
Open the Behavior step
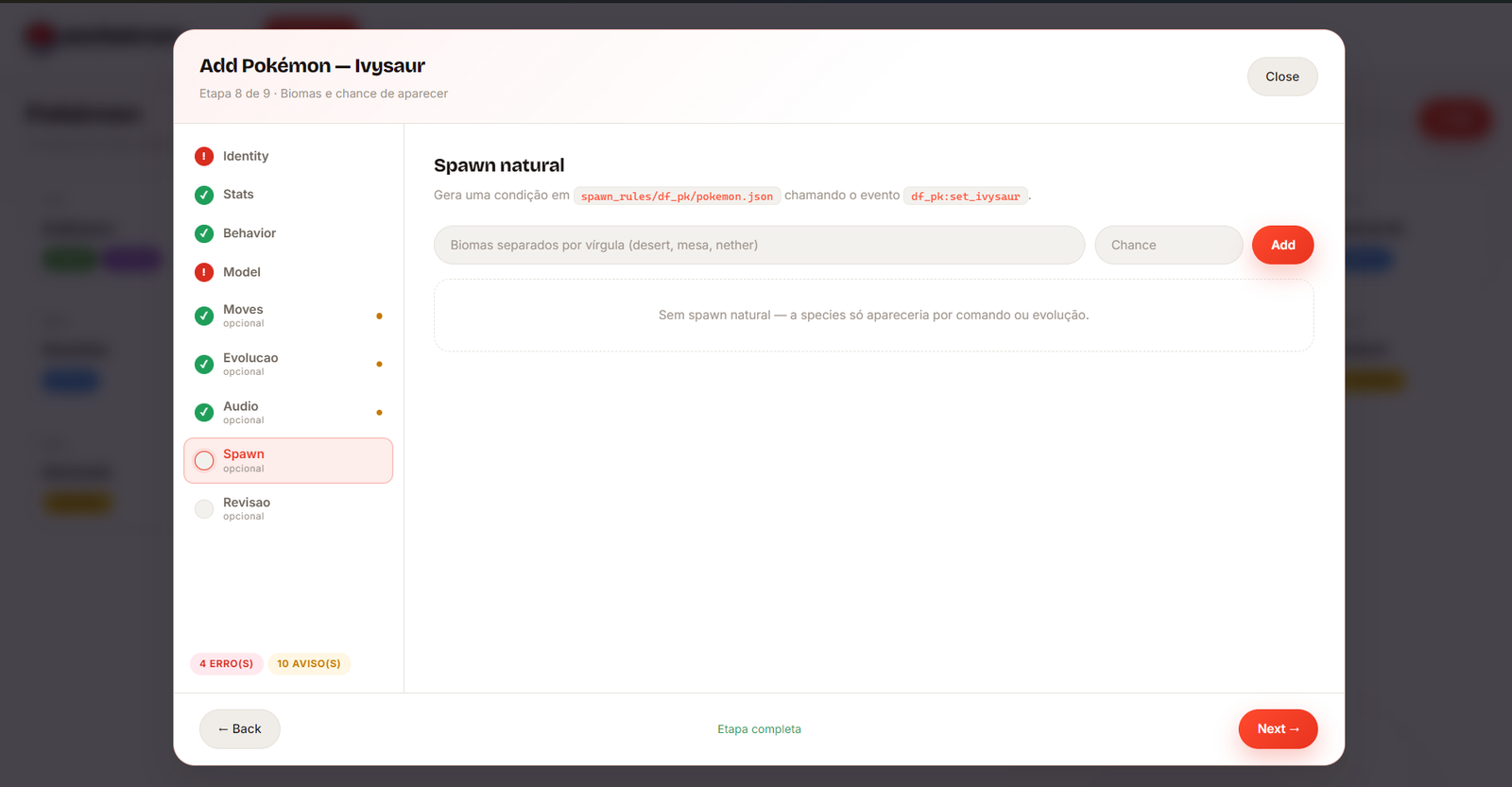[288, 233]
